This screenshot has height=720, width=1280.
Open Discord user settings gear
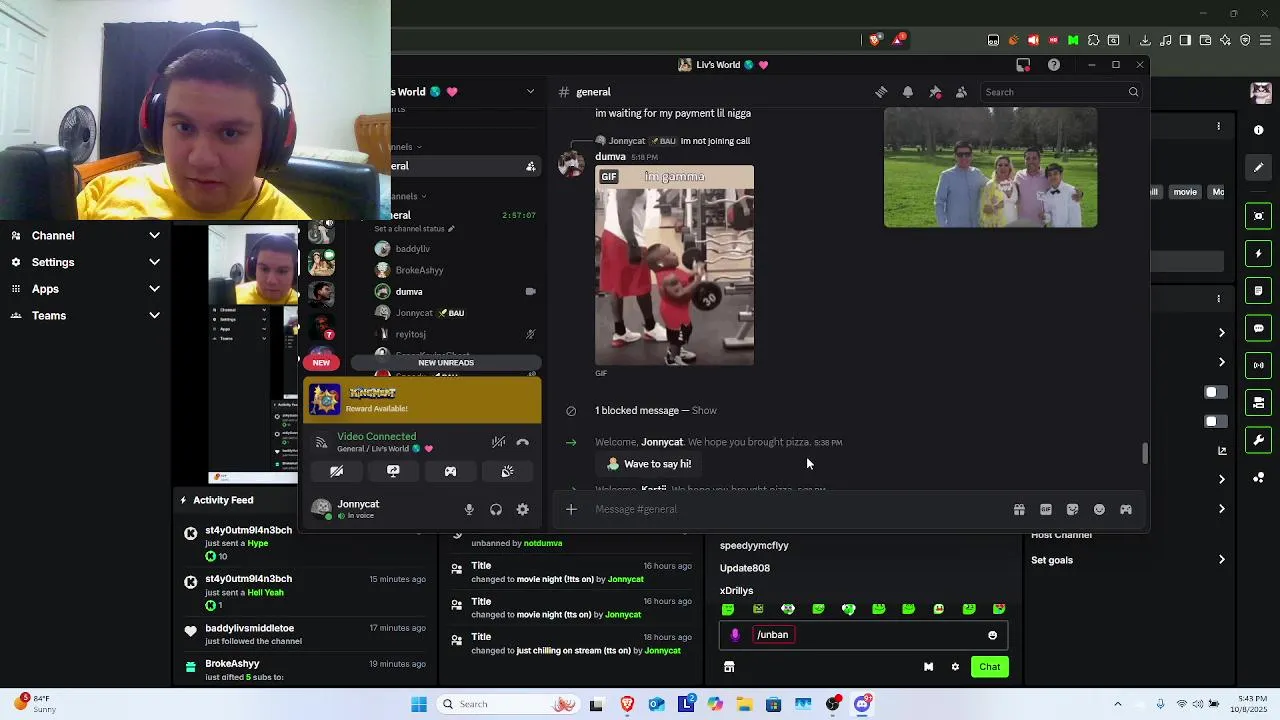click(523, 510)
